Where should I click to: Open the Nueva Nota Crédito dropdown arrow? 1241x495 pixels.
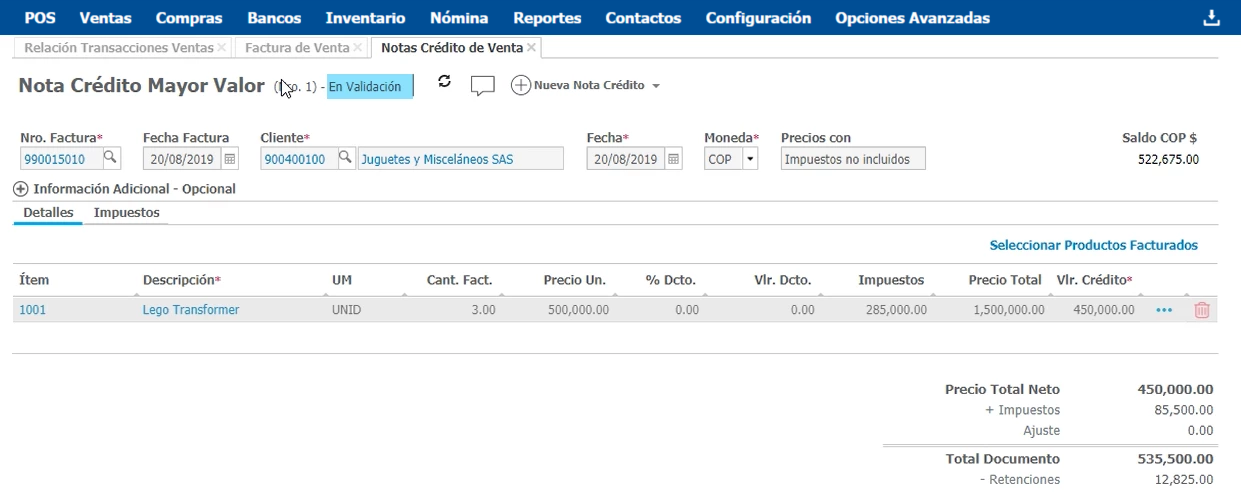click(656, 87)
